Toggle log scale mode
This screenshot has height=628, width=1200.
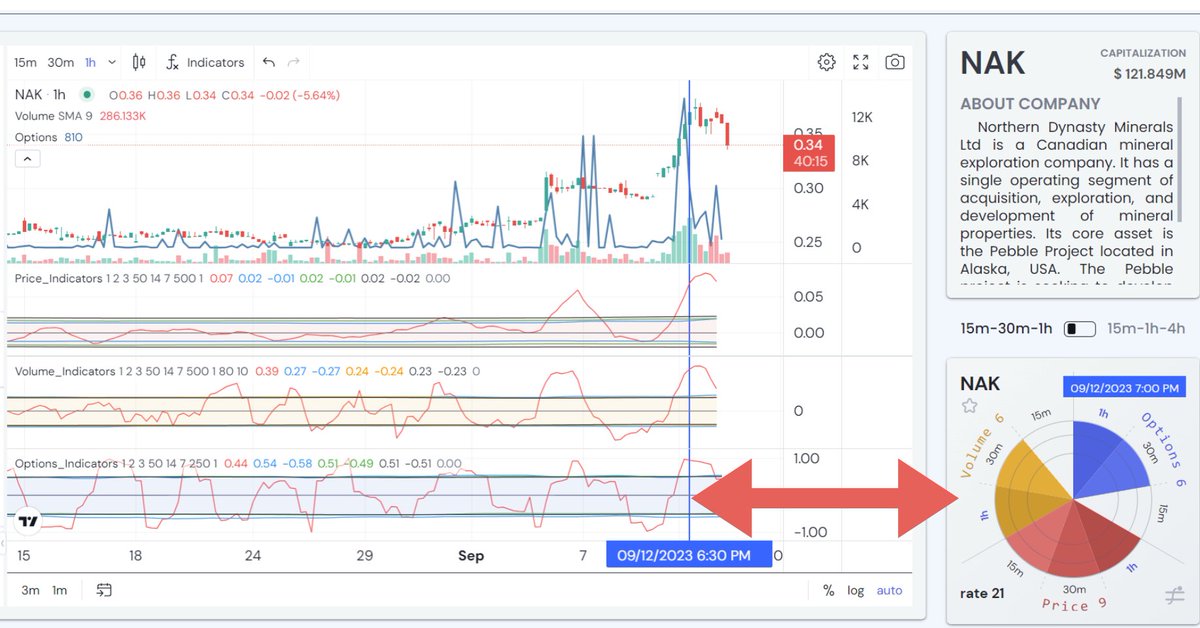855,590
